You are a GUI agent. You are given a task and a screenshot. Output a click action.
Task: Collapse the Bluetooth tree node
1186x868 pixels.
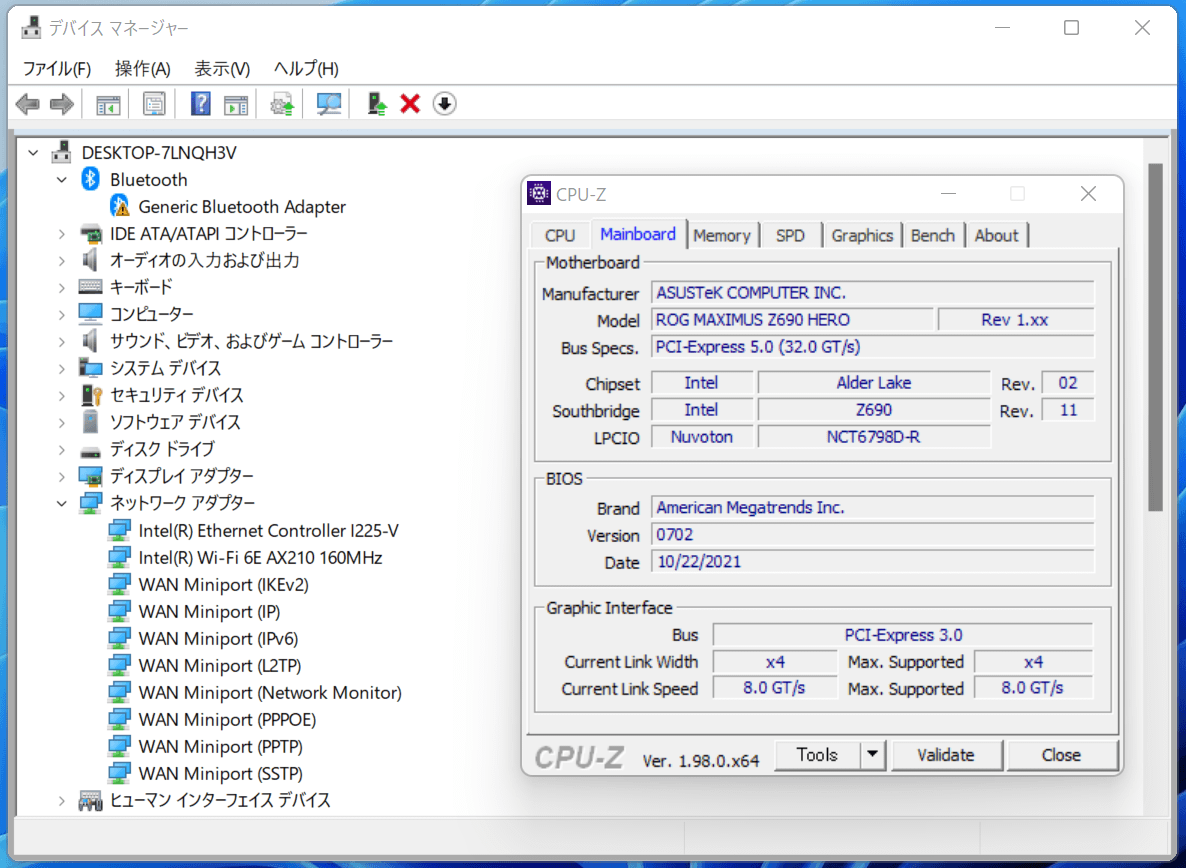(x=62, y=180)
